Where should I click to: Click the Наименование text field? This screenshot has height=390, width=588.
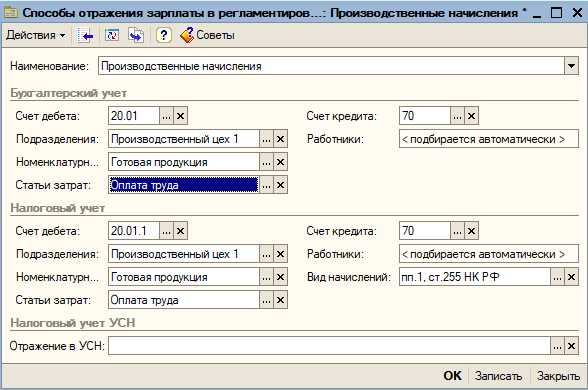(x=331, y=66)
